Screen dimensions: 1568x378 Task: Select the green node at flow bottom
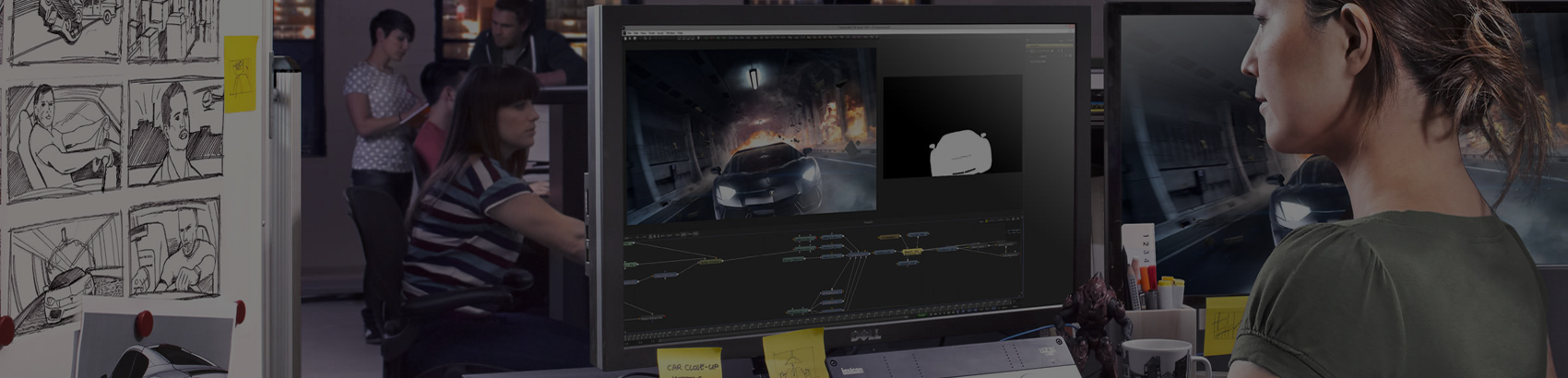point(798,311)
